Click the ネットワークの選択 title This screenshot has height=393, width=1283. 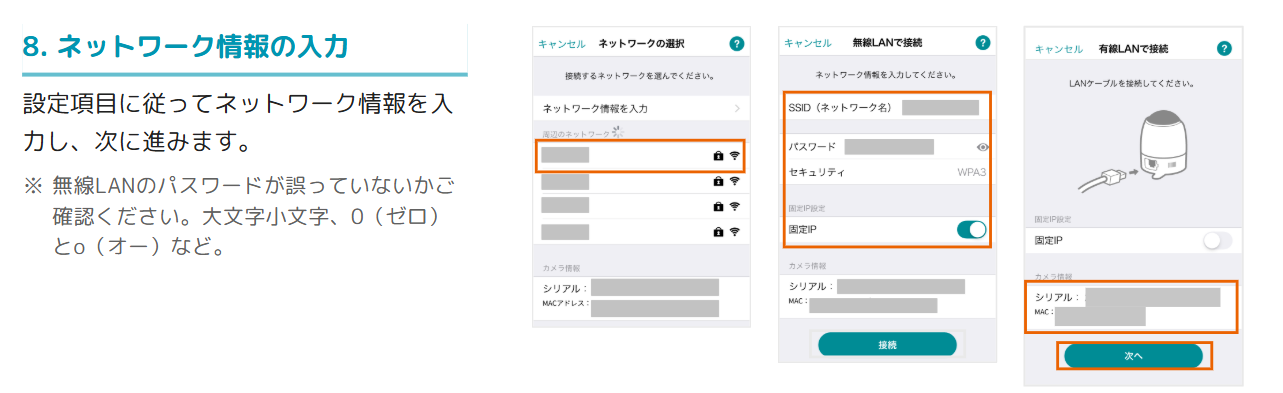tap(641, 44)
